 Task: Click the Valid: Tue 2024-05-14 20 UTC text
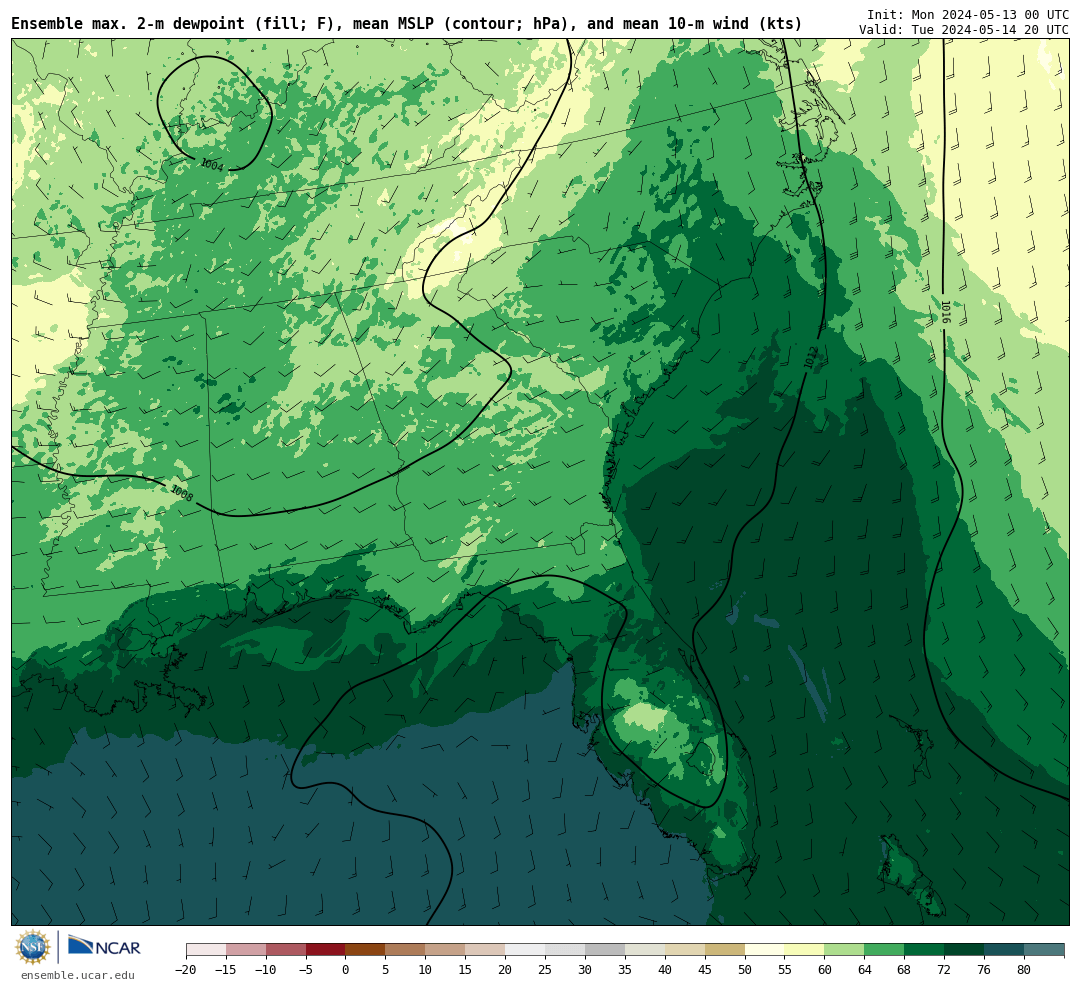coord(964,30)
